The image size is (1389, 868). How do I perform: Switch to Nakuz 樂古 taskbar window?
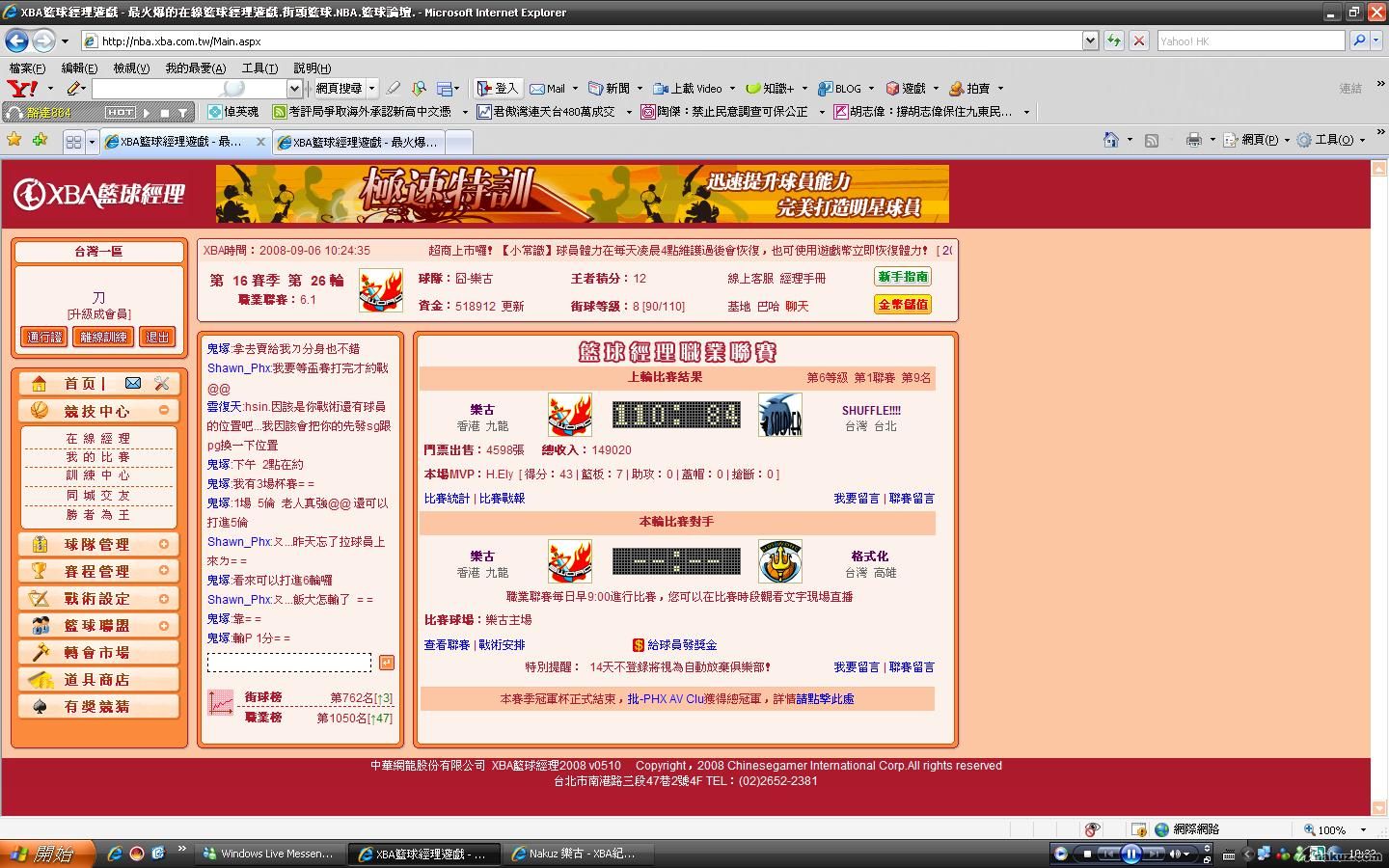(580, 854)
